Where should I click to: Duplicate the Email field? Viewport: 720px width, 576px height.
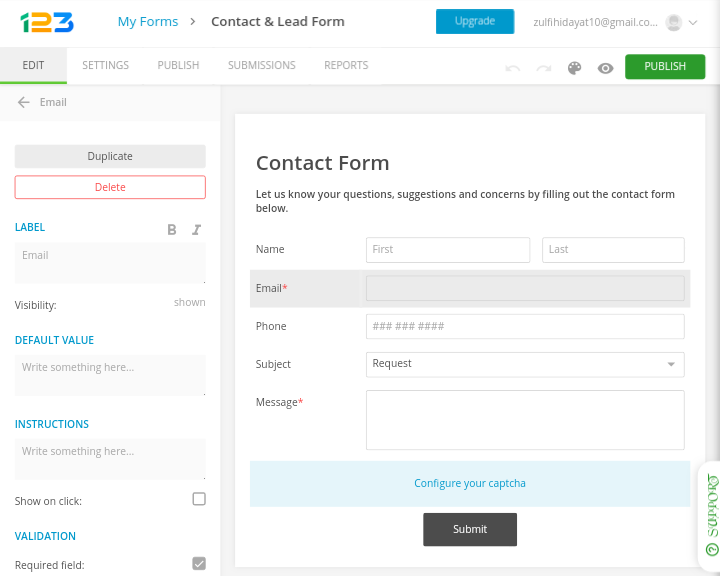110,156
